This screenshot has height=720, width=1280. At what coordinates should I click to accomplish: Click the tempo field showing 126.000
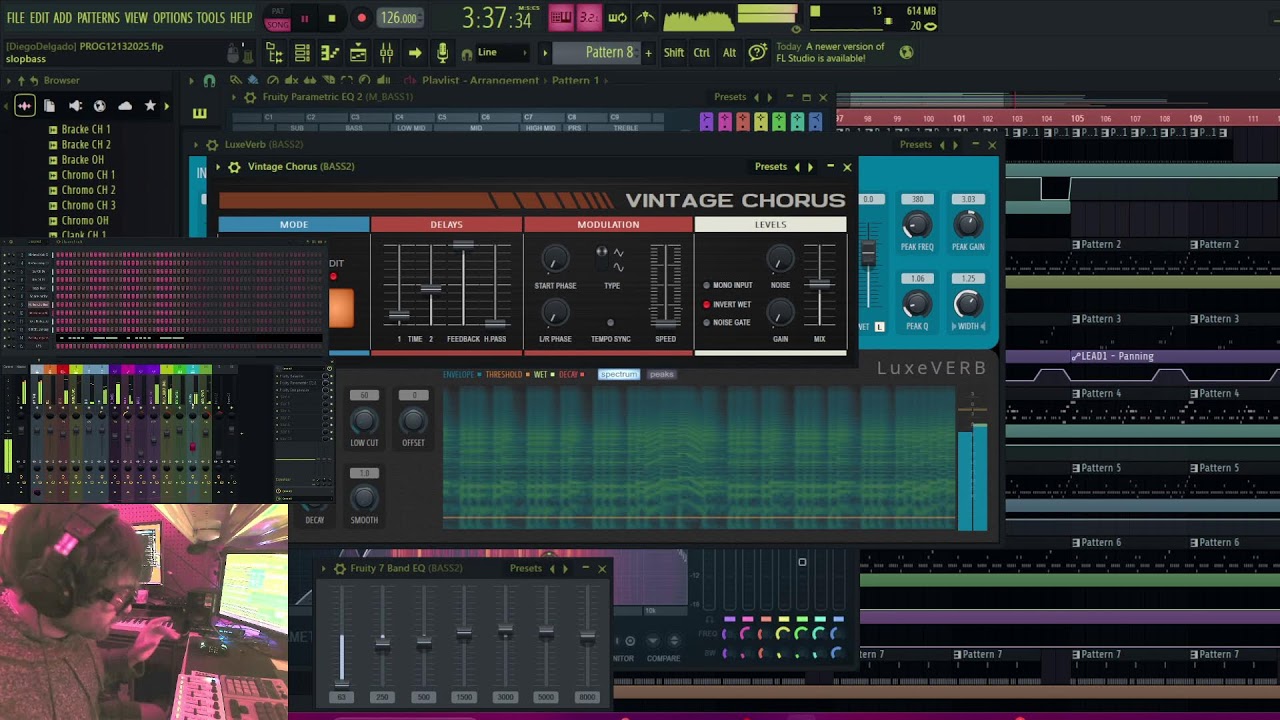[x=398, y=18]
